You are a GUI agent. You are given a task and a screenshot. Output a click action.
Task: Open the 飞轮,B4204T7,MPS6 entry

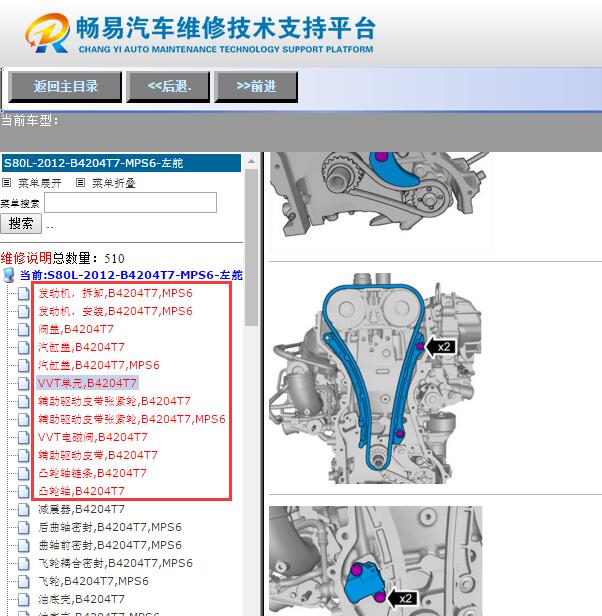point(93,581)
